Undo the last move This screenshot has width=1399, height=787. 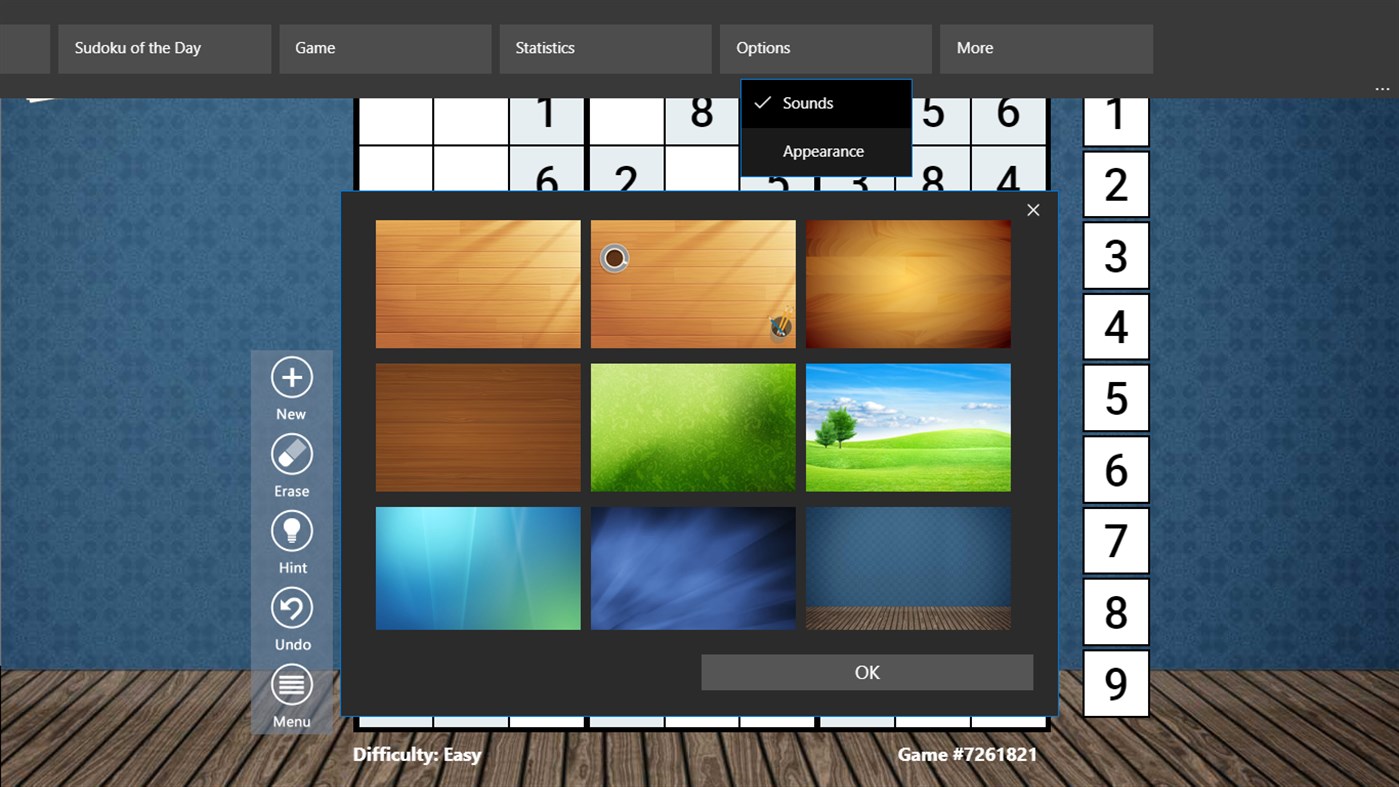pos(291,608)
